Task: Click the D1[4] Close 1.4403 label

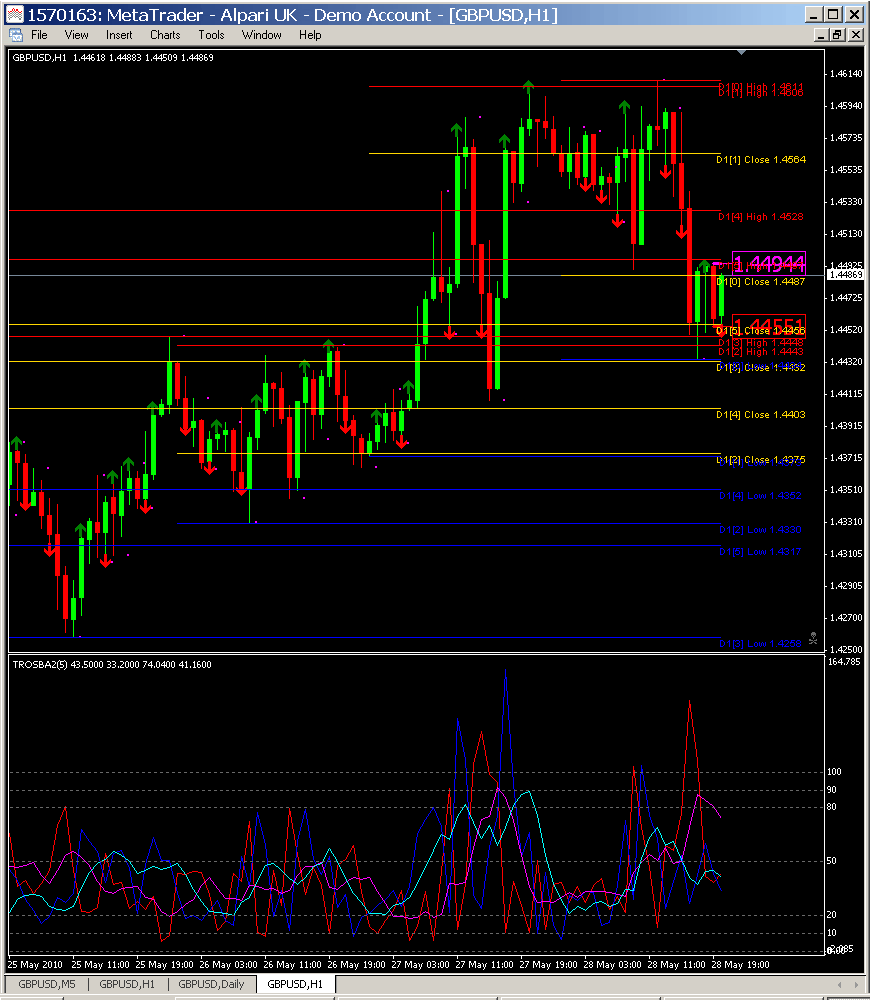Action: pos(761,415)
